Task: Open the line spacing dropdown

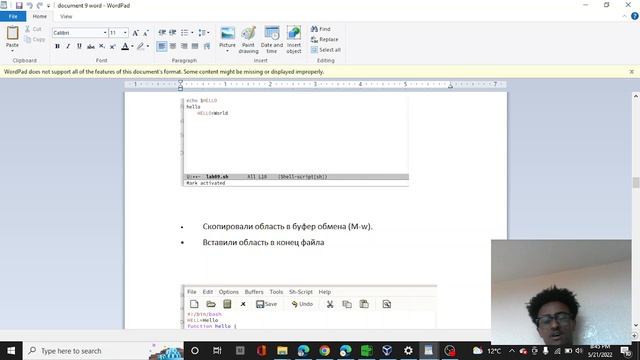Action: click(203, 33)
